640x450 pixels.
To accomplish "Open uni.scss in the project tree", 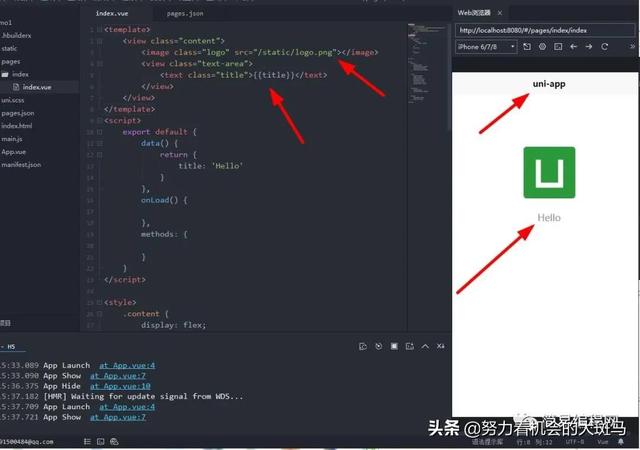I will click(x=13, y=100).
